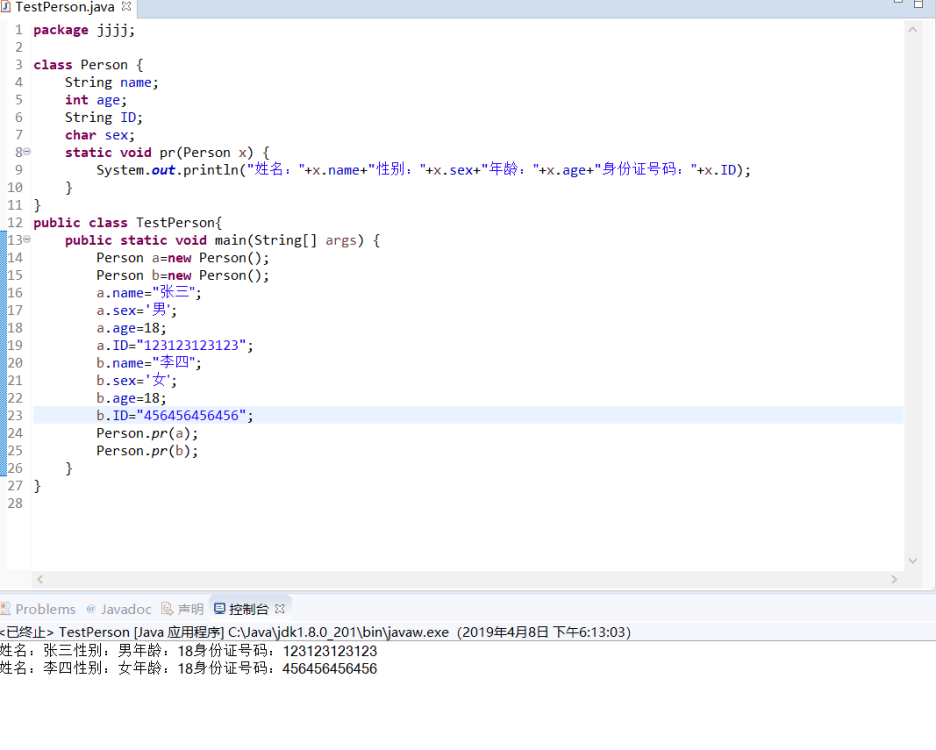Close the 控制台 console view

click(280, 608)
